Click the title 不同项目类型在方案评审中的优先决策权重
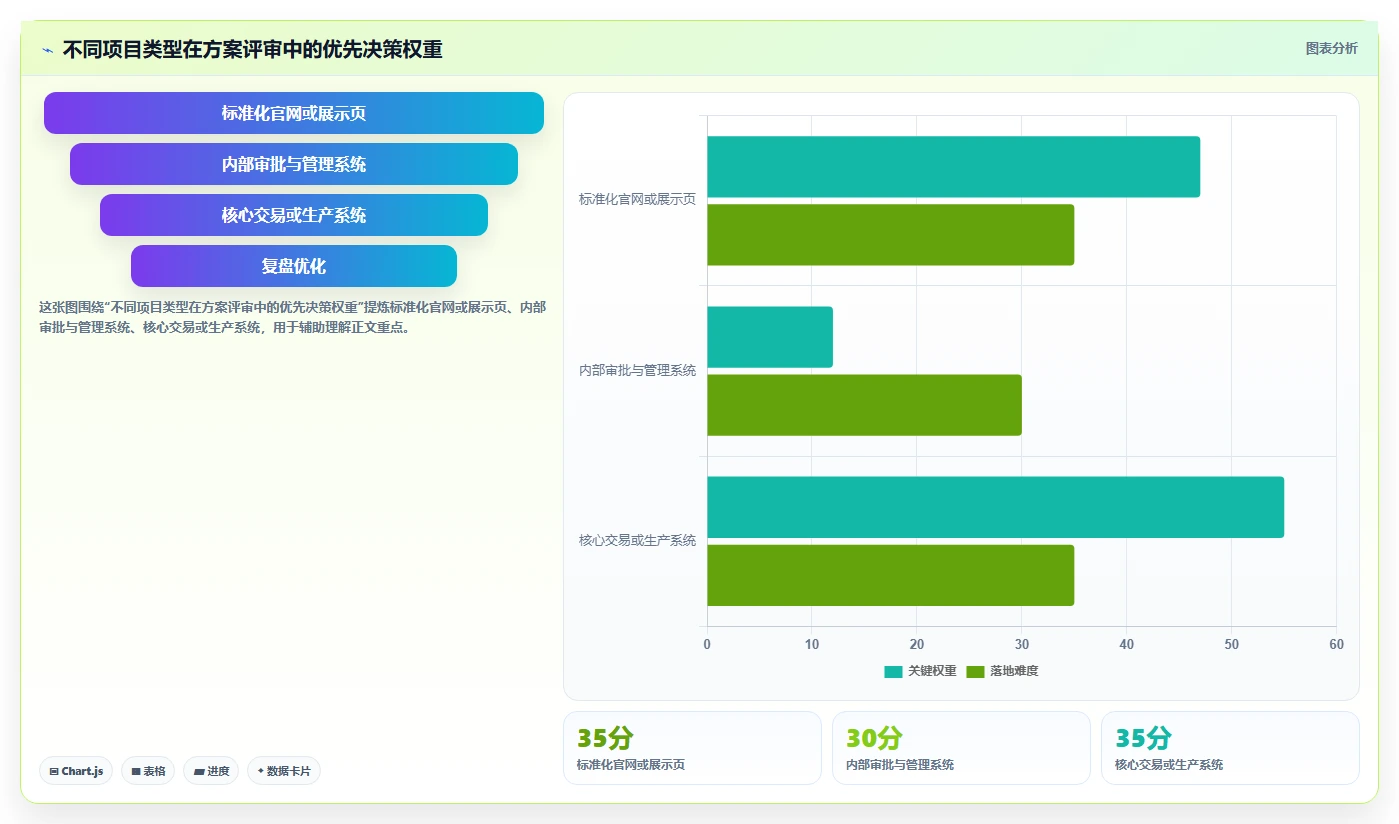1399x824 pixels. coord(252,50)
